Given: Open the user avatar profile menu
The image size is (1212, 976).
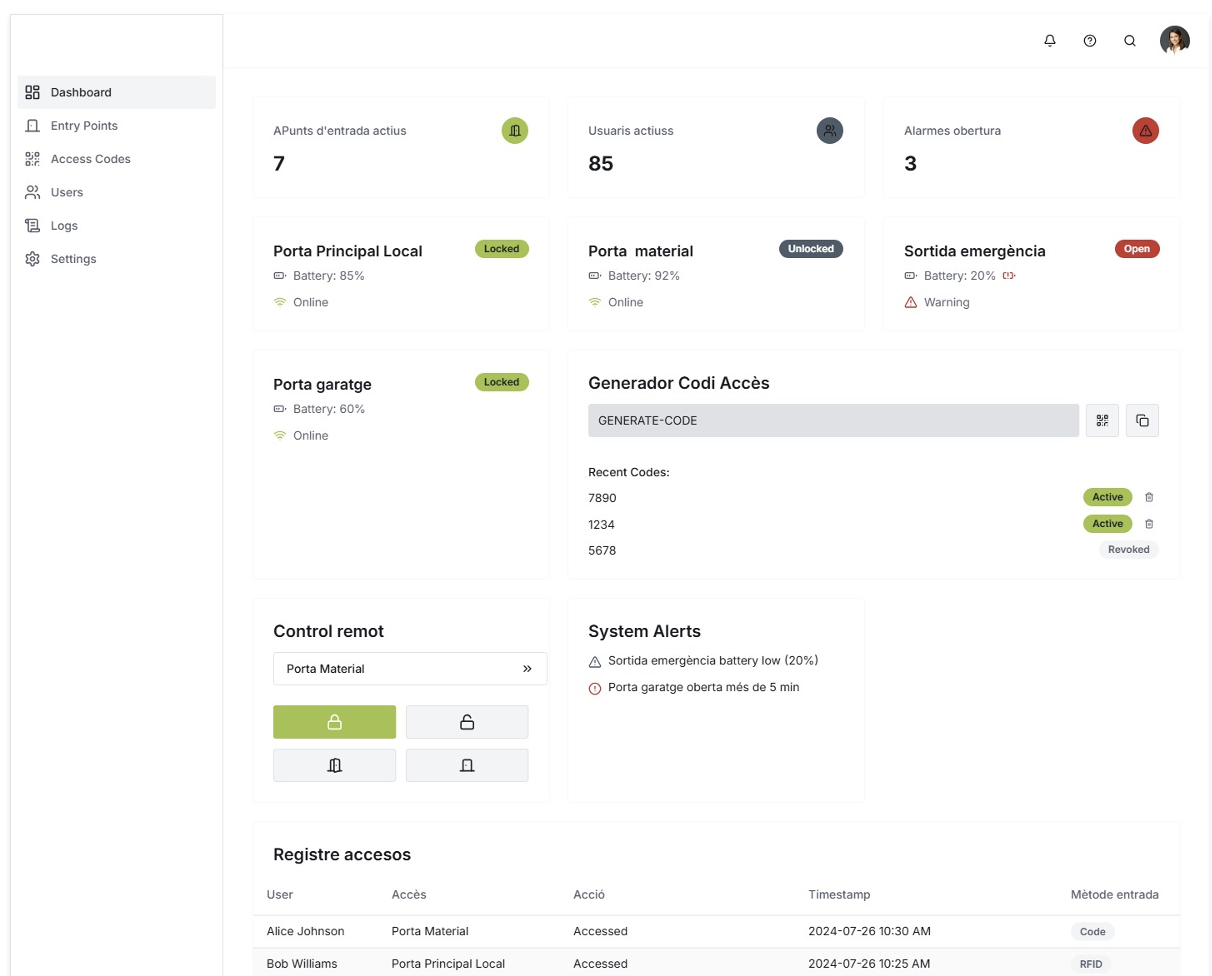Looking at the screenshot, I should pos(1174,41).
